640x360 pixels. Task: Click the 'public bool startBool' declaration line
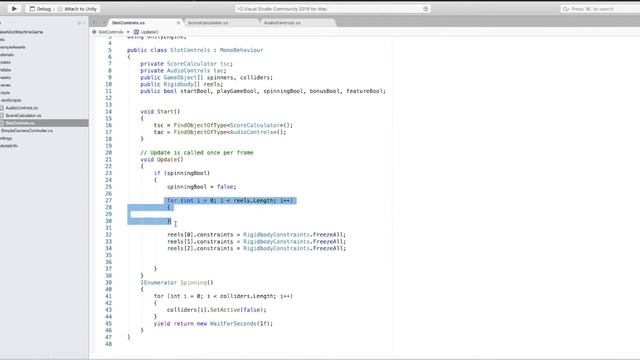[x=263, y=91]
